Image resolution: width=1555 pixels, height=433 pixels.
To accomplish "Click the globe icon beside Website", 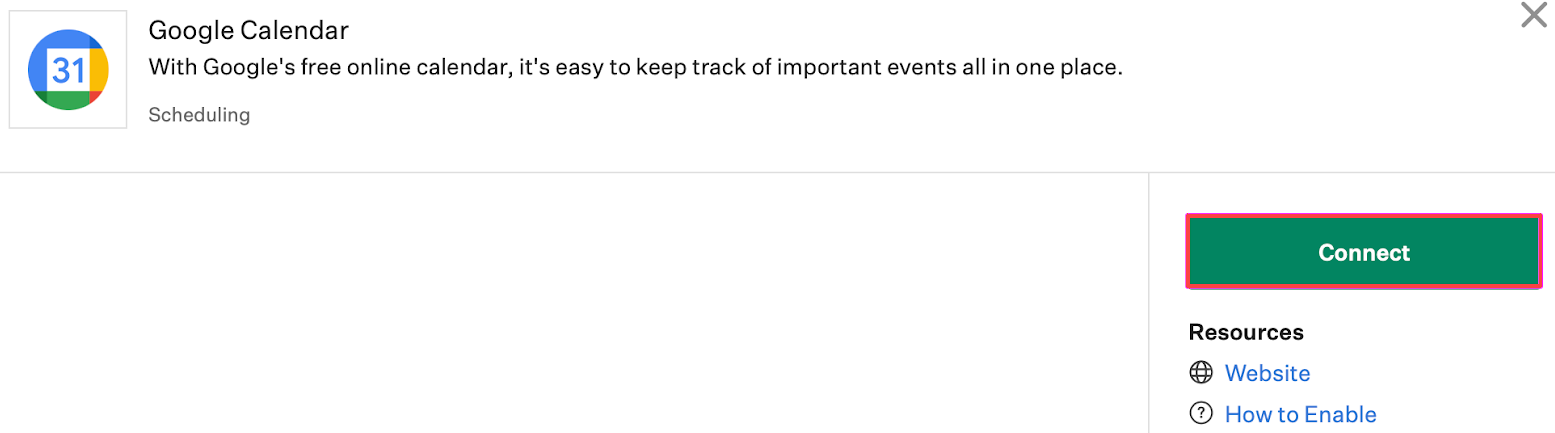I will [x=1200, y=373].
